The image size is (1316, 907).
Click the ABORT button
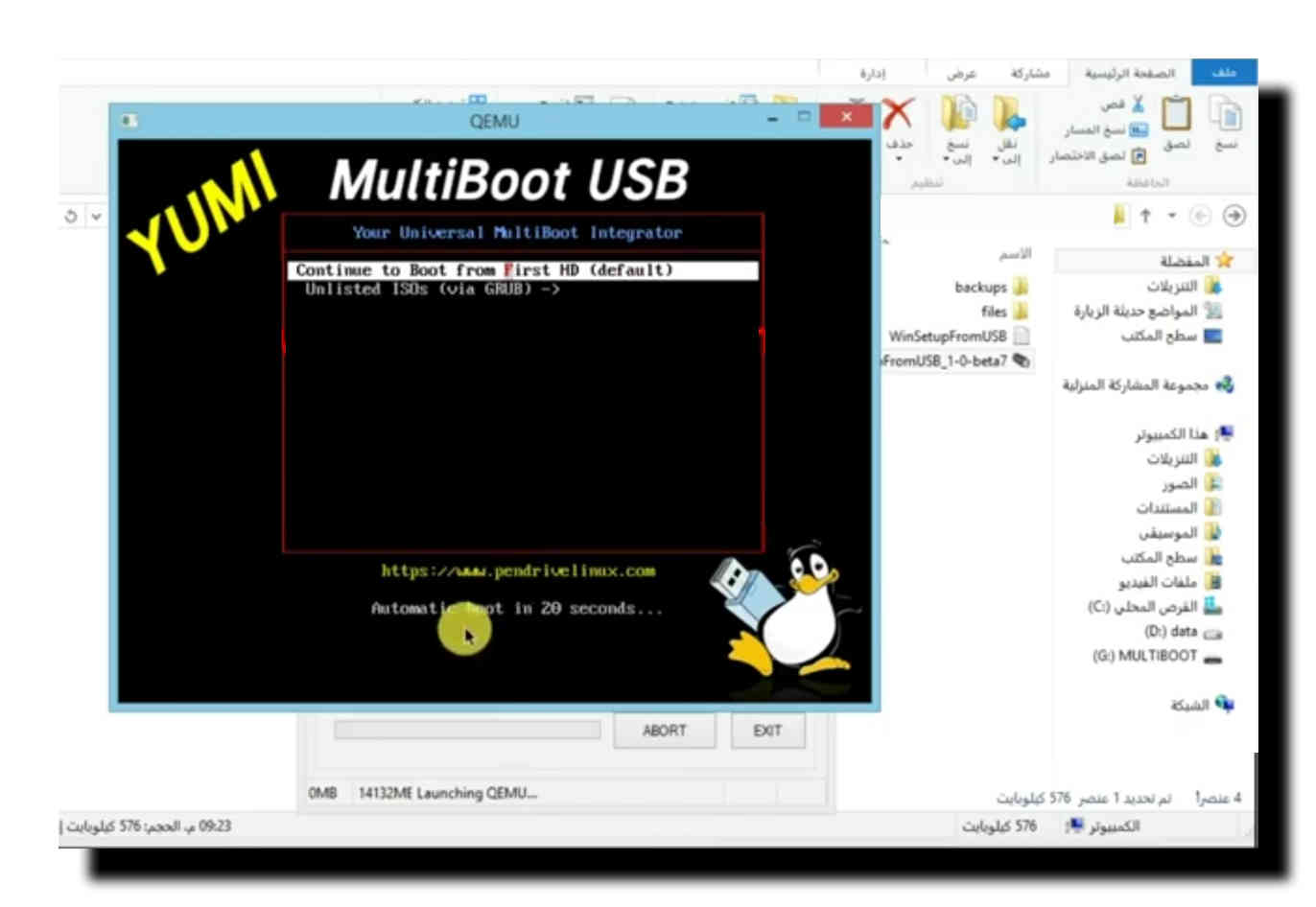[664, 731]
